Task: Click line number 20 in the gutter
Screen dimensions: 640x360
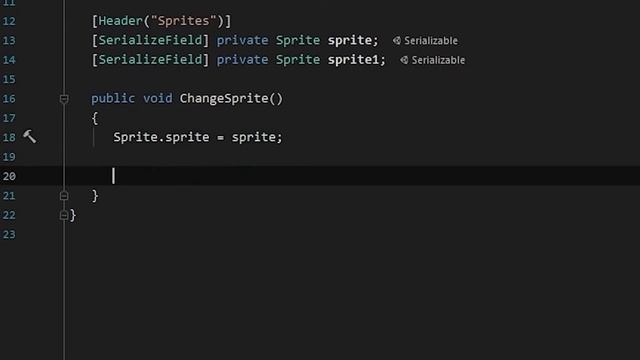Action: (x=9, y=176)
